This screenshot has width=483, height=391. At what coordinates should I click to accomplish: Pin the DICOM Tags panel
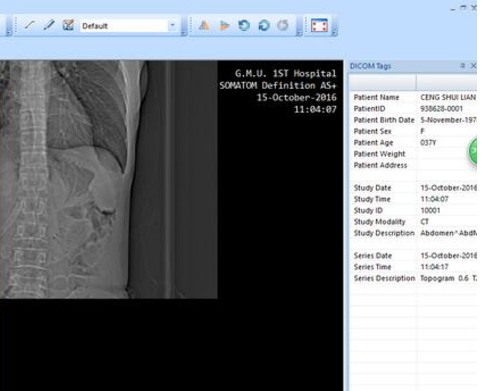pyautogui.click(x=462, y=66)
